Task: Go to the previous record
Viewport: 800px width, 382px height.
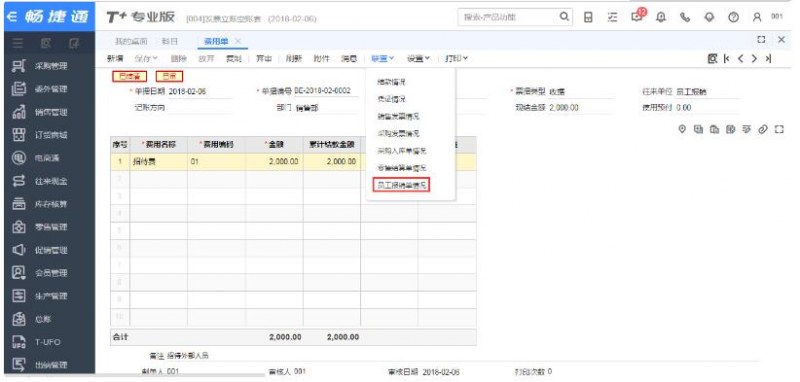Action: coord(740,59)
